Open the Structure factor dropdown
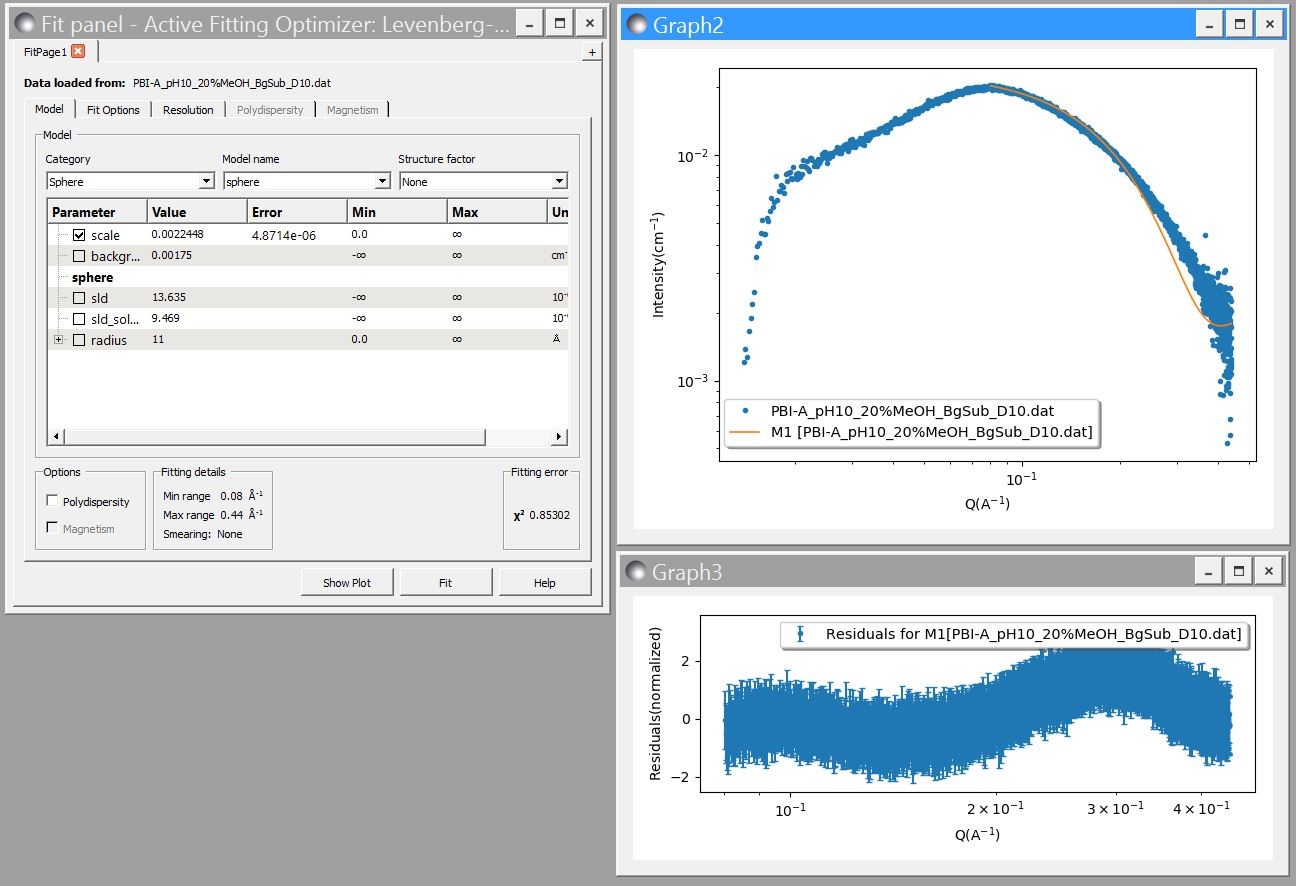The image size is (1296, 886). click(x=483, y=181)
